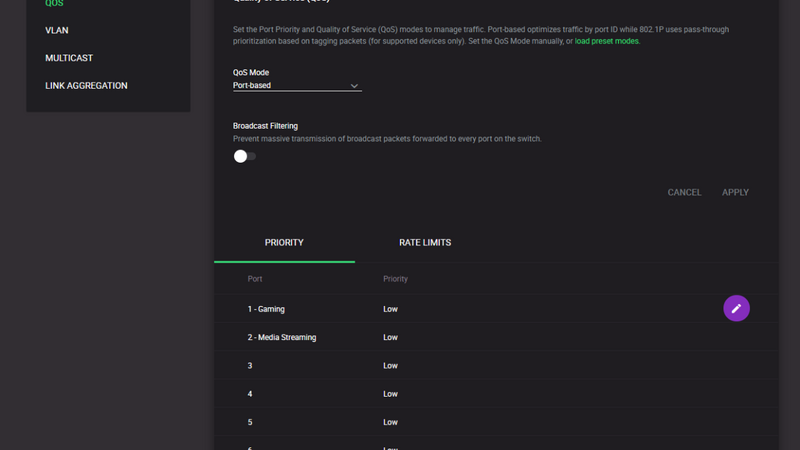
Task: Select the Priority tab
Action: pos(284,243)
